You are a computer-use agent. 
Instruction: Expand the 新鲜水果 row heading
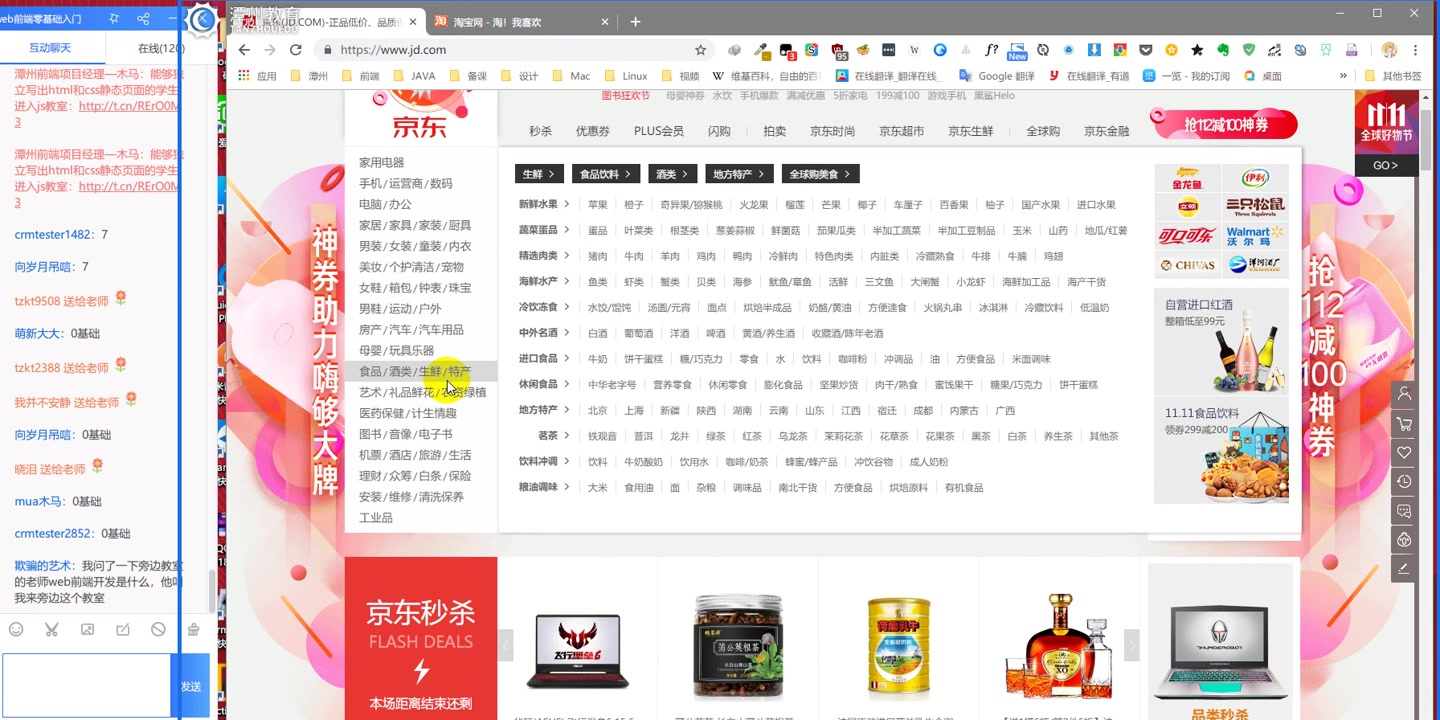tap(544, 204)
